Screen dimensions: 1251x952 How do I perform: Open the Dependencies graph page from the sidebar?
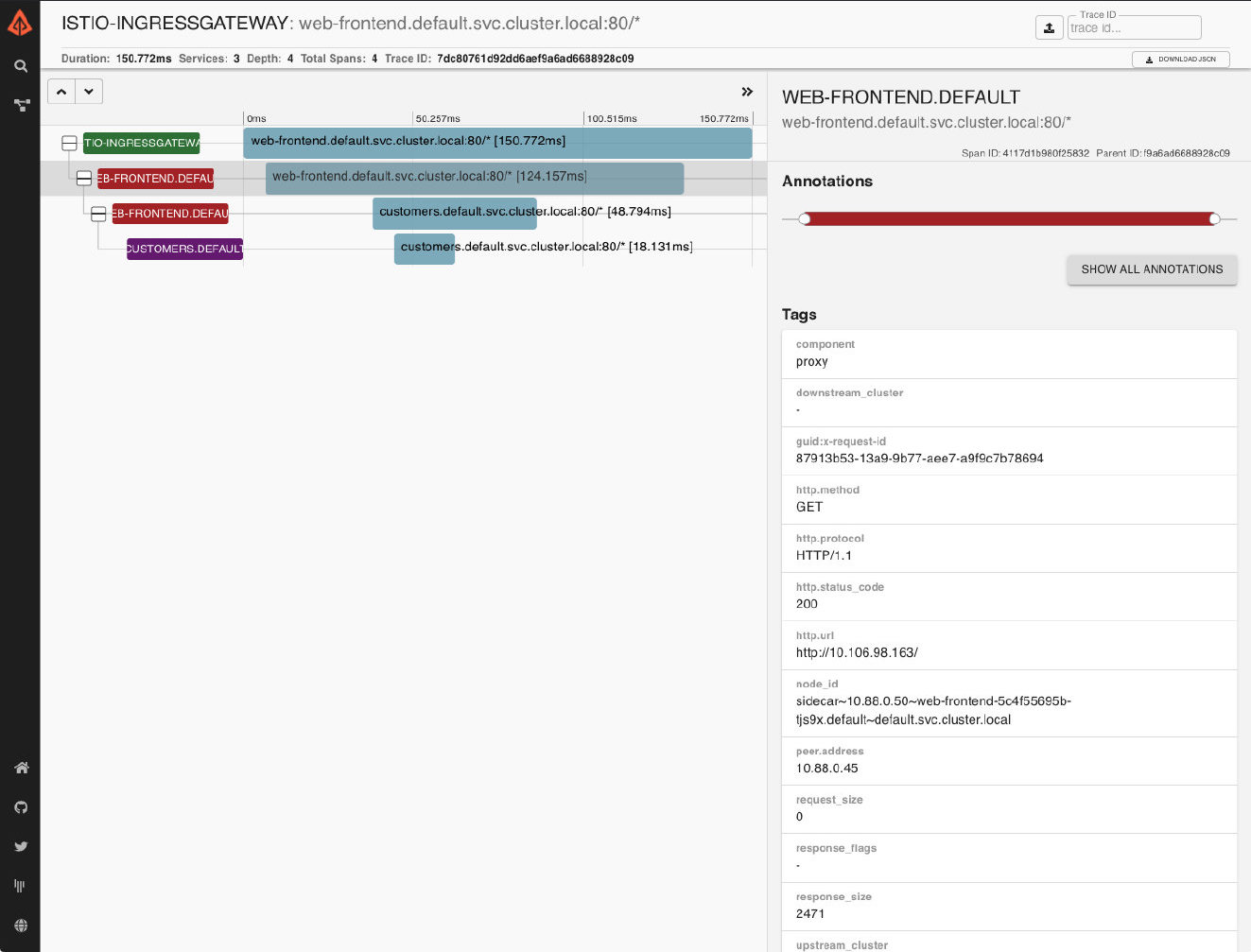[21, 106]
